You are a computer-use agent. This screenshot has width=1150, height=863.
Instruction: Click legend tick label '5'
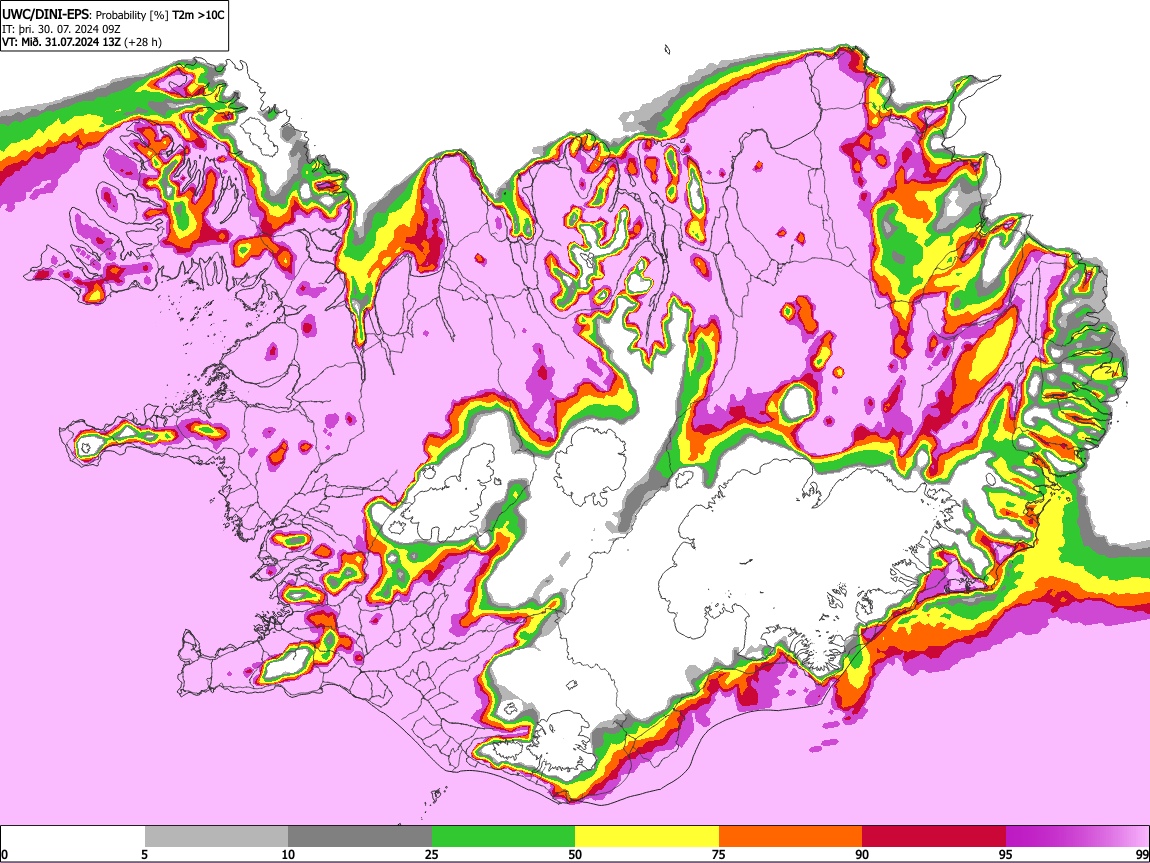(144, 854)
